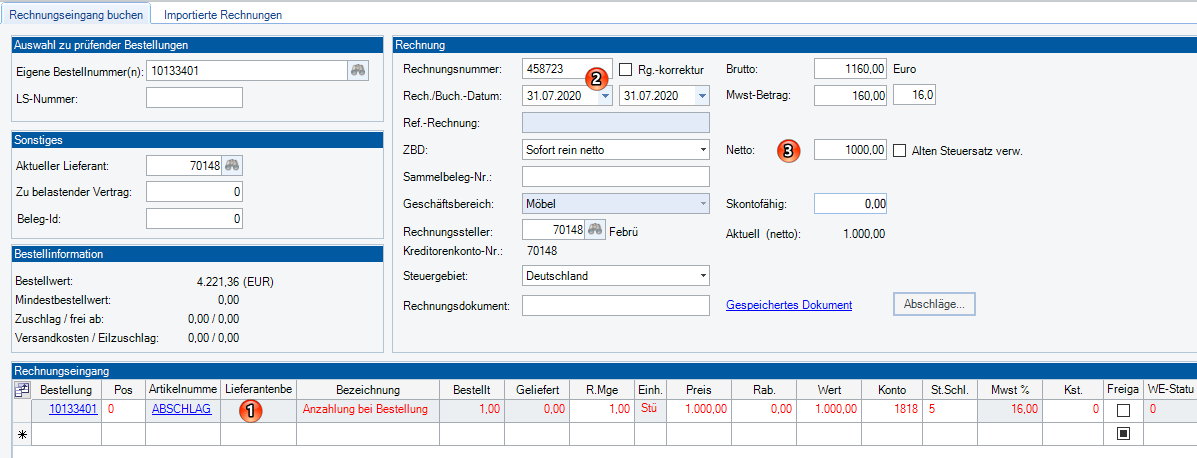The image size is (1197, 458).
Task: Click into the LS-Nummer input field
Action: click(x=194, y=97)
